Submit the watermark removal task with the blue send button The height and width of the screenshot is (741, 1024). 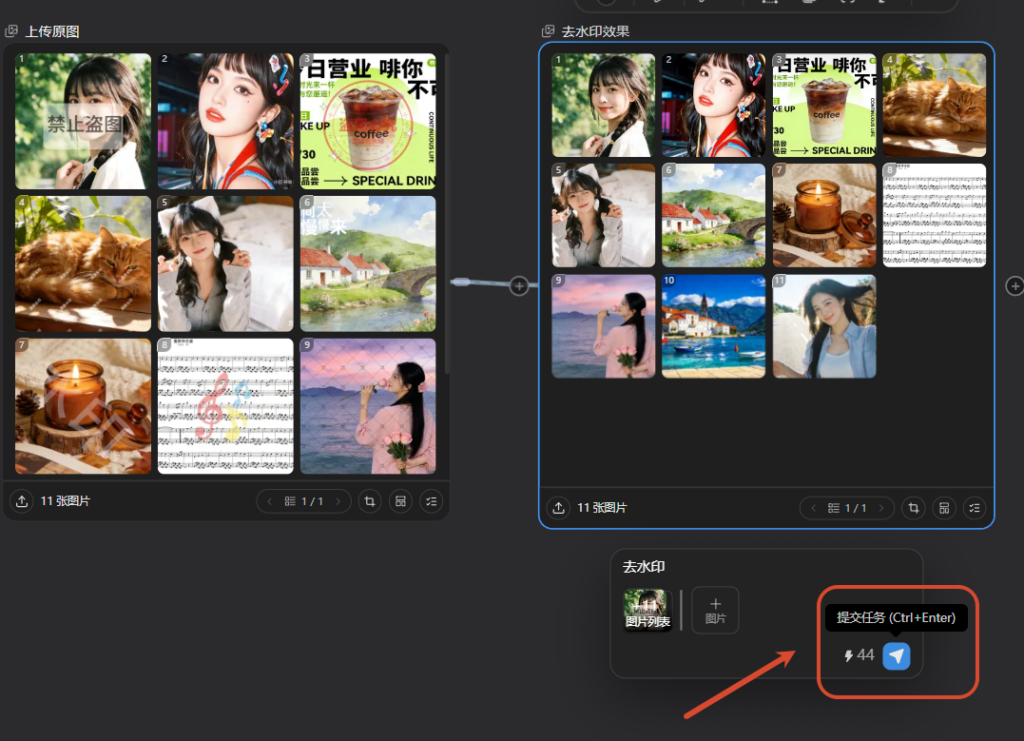[x=896, y=656]
